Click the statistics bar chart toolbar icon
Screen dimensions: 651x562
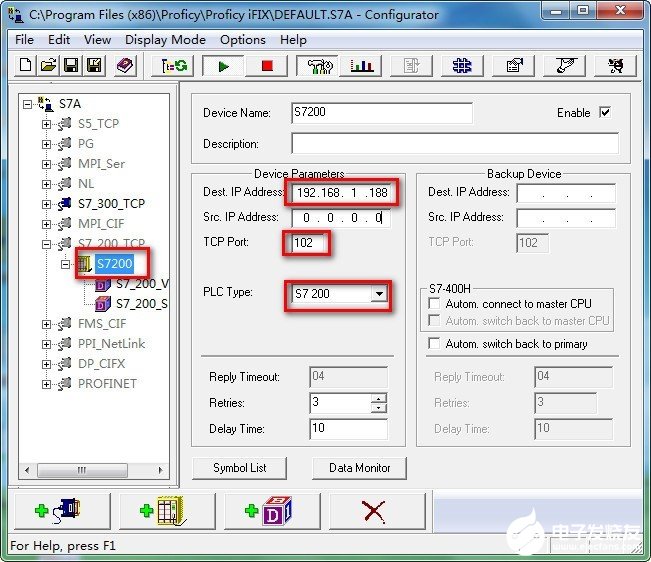[x=361, y=66]
